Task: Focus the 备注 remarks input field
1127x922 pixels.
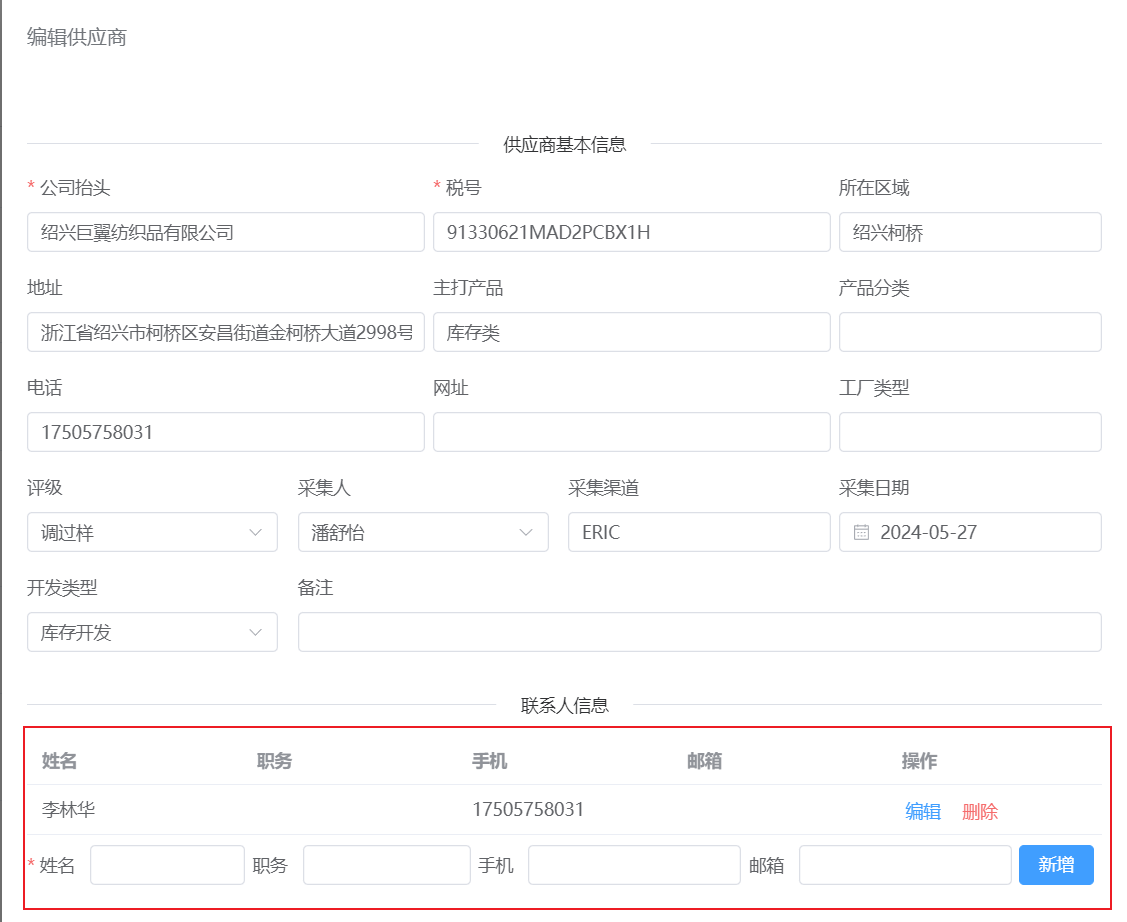Action: click(x=699, y=632)
